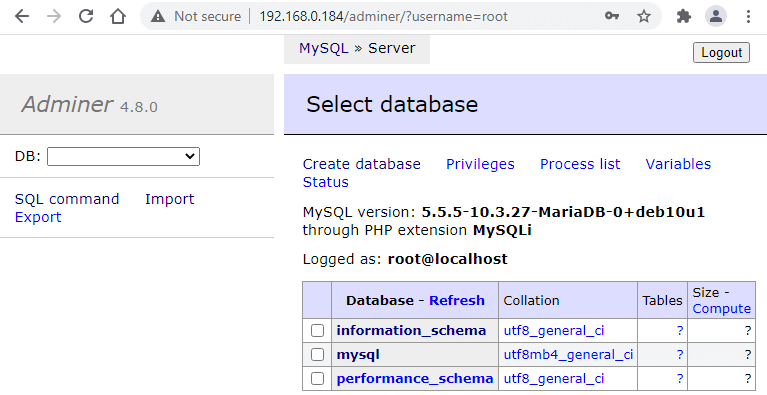Open the mysql database

pos(358,354)
